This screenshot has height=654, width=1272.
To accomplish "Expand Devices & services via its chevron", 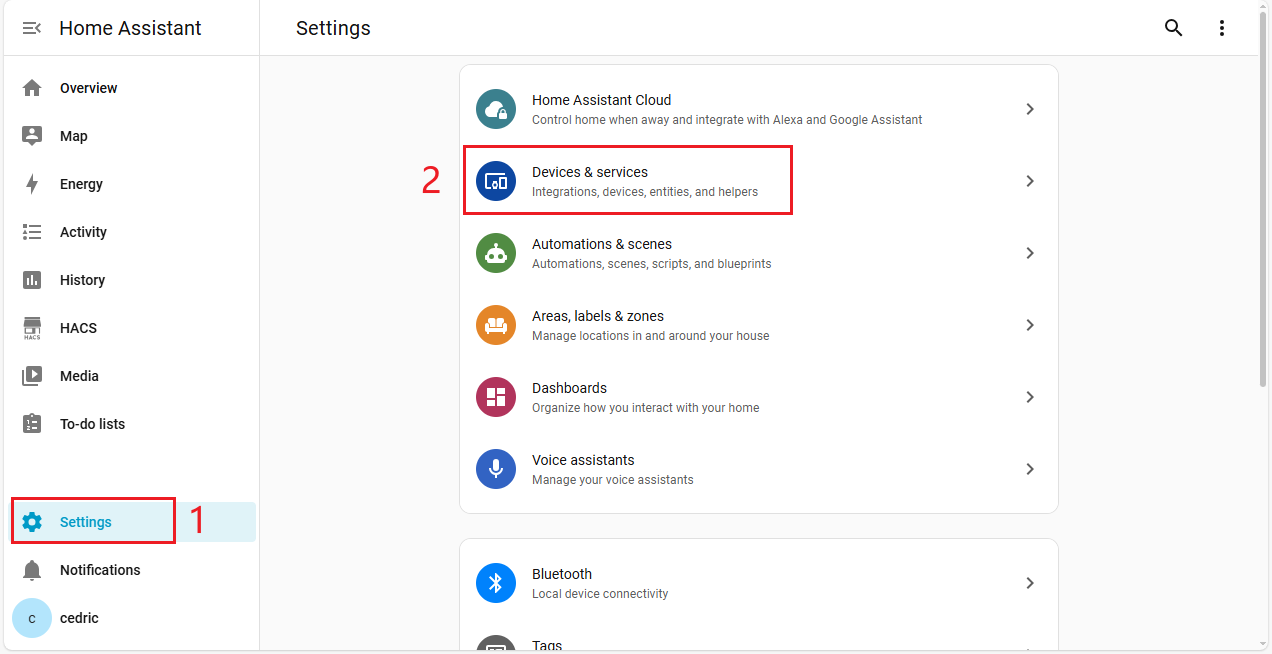I will [1030, 181].
